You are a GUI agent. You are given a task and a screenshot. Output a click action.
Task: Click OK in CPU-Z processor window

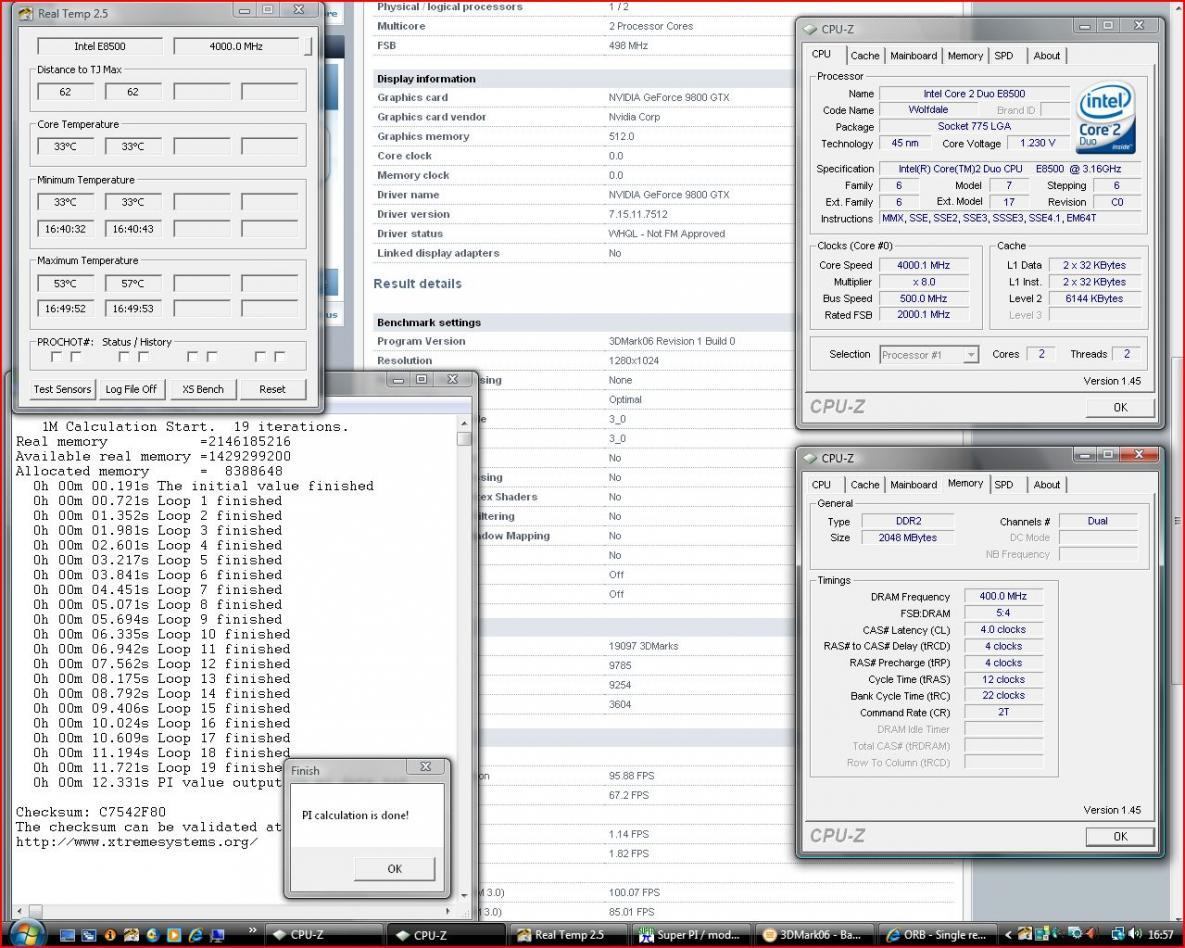coord(1120,407)
